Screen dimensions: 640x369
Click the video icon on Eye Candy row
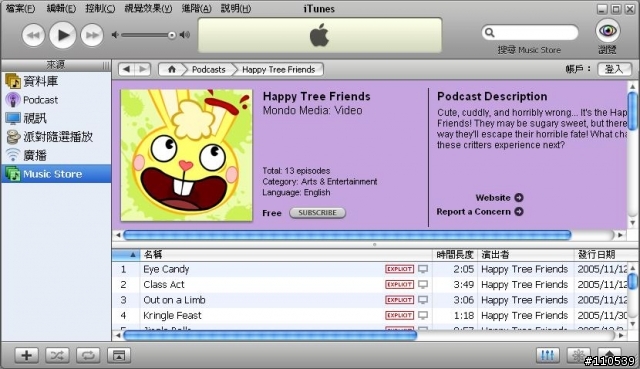click(x=423, y=269)
